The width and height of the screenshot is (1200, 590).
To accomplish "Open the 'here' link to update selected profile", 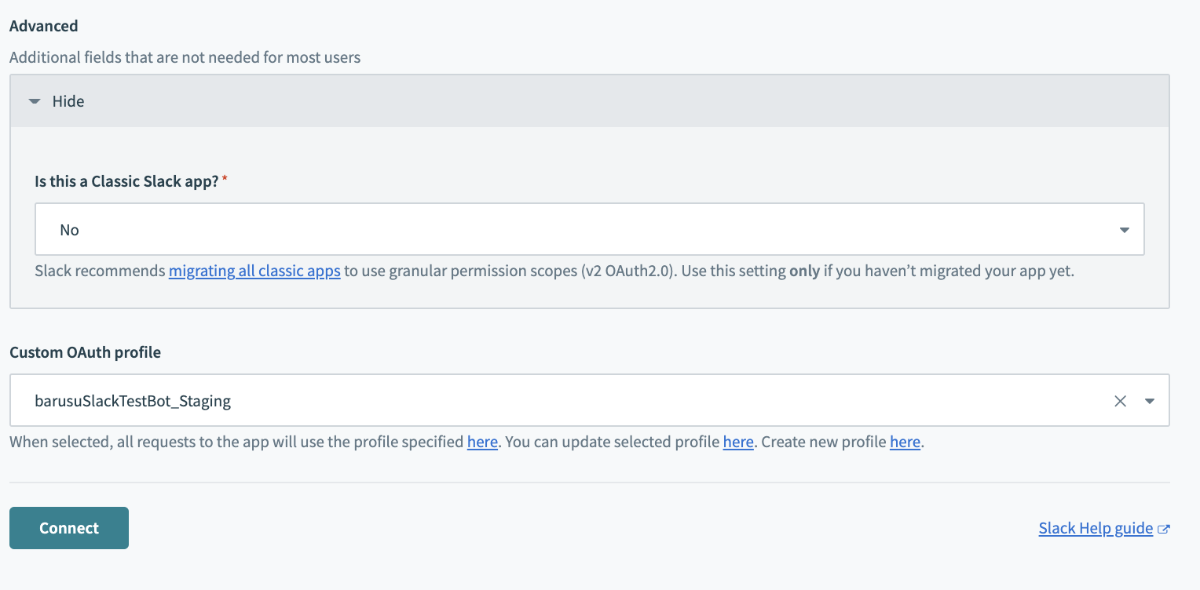I will [738, 442].
